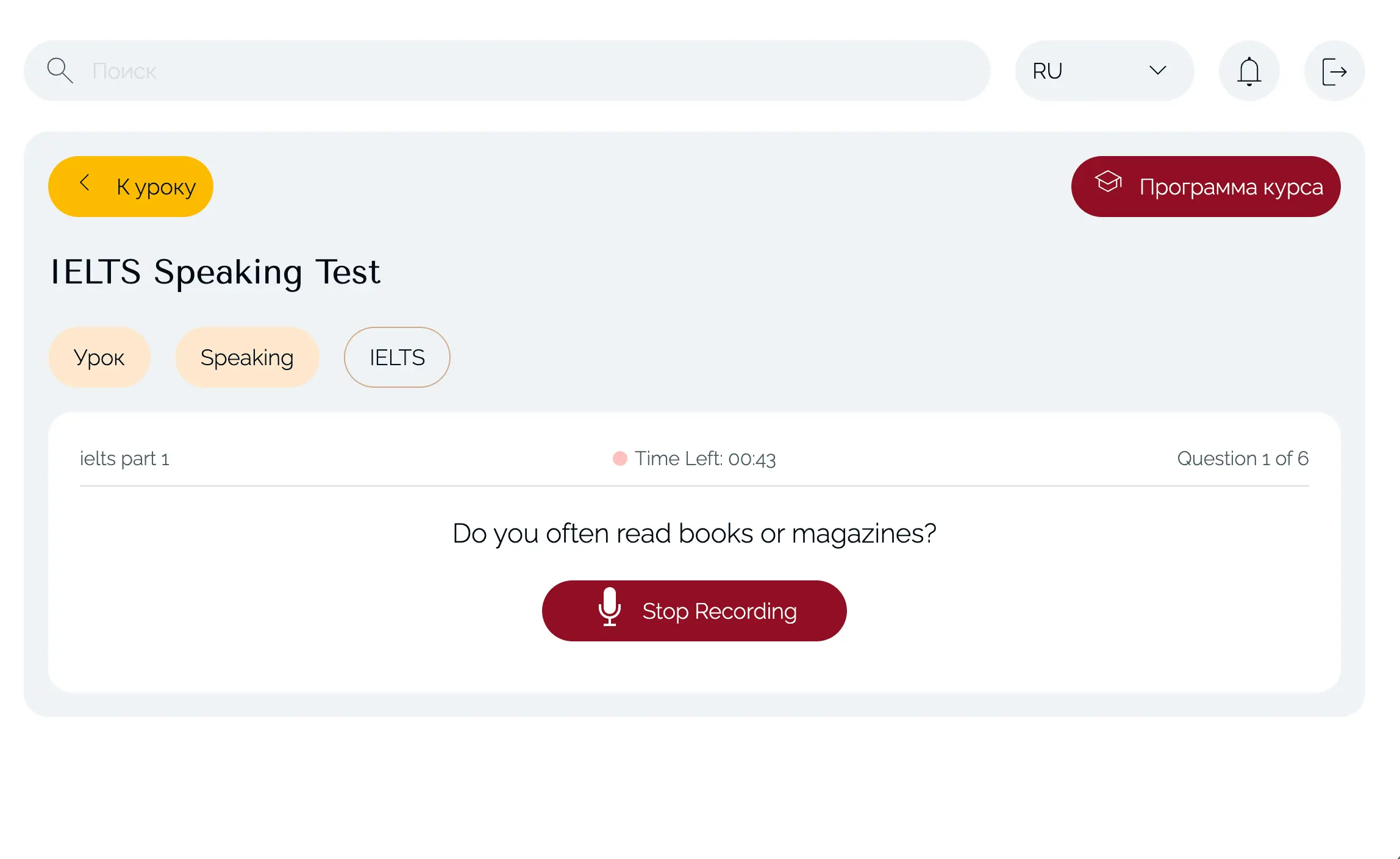
Task: Click the Question 1 of 6 counter
Action: click(1243, 458)
